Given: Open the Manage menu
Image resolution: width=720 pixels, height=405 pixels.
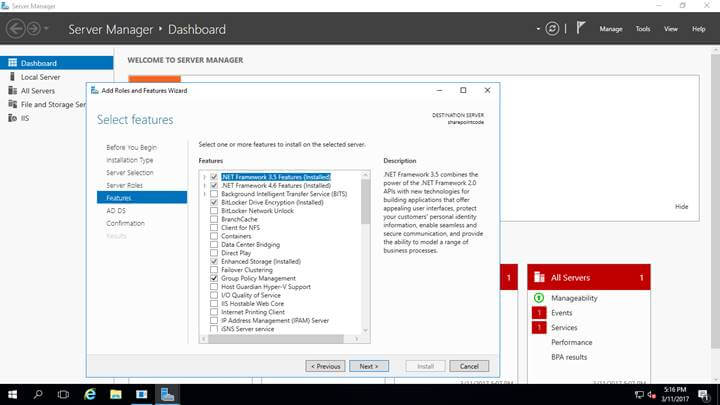Looking at the screenshot, I should click(x=611, y=29).
